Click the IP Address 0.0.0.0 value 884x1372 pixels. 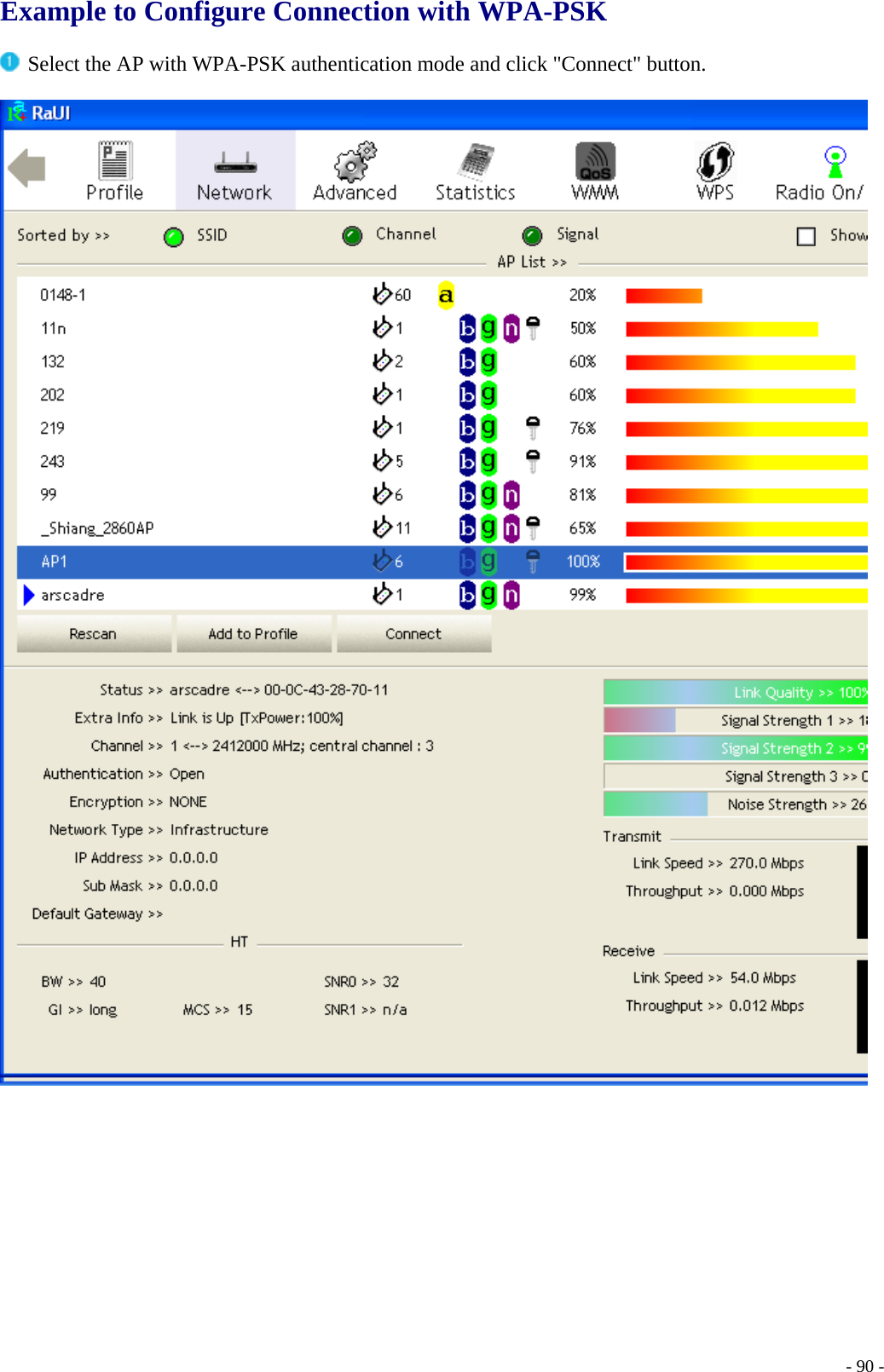[194, 858]
